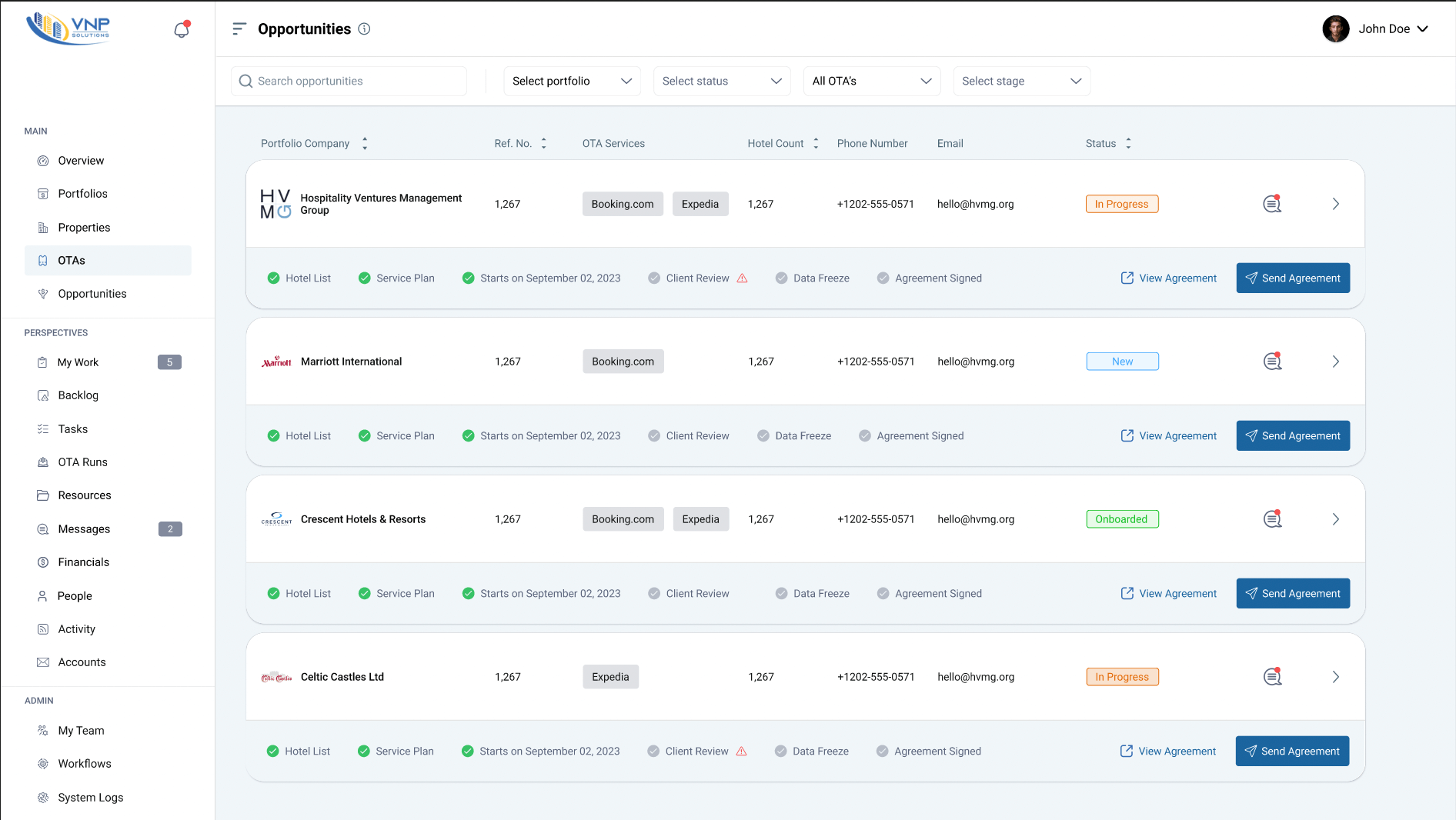Click the warning icon on Hospitality Ventures Client Review
1456x820 pixels.
pos(743,278)
